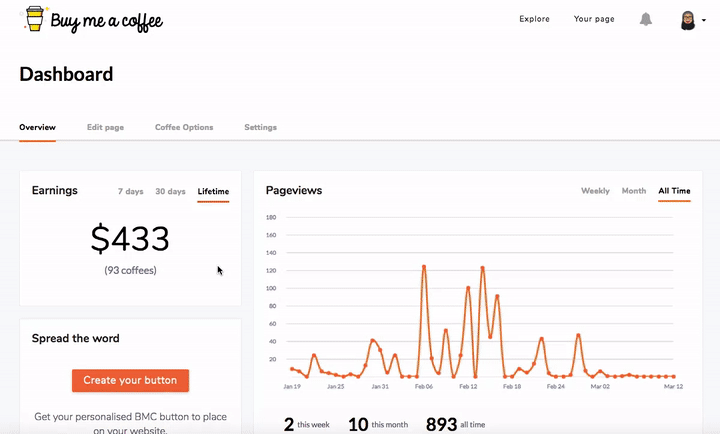
Task: Select All Time pageviews range
Action: click(x=674, y=191)
